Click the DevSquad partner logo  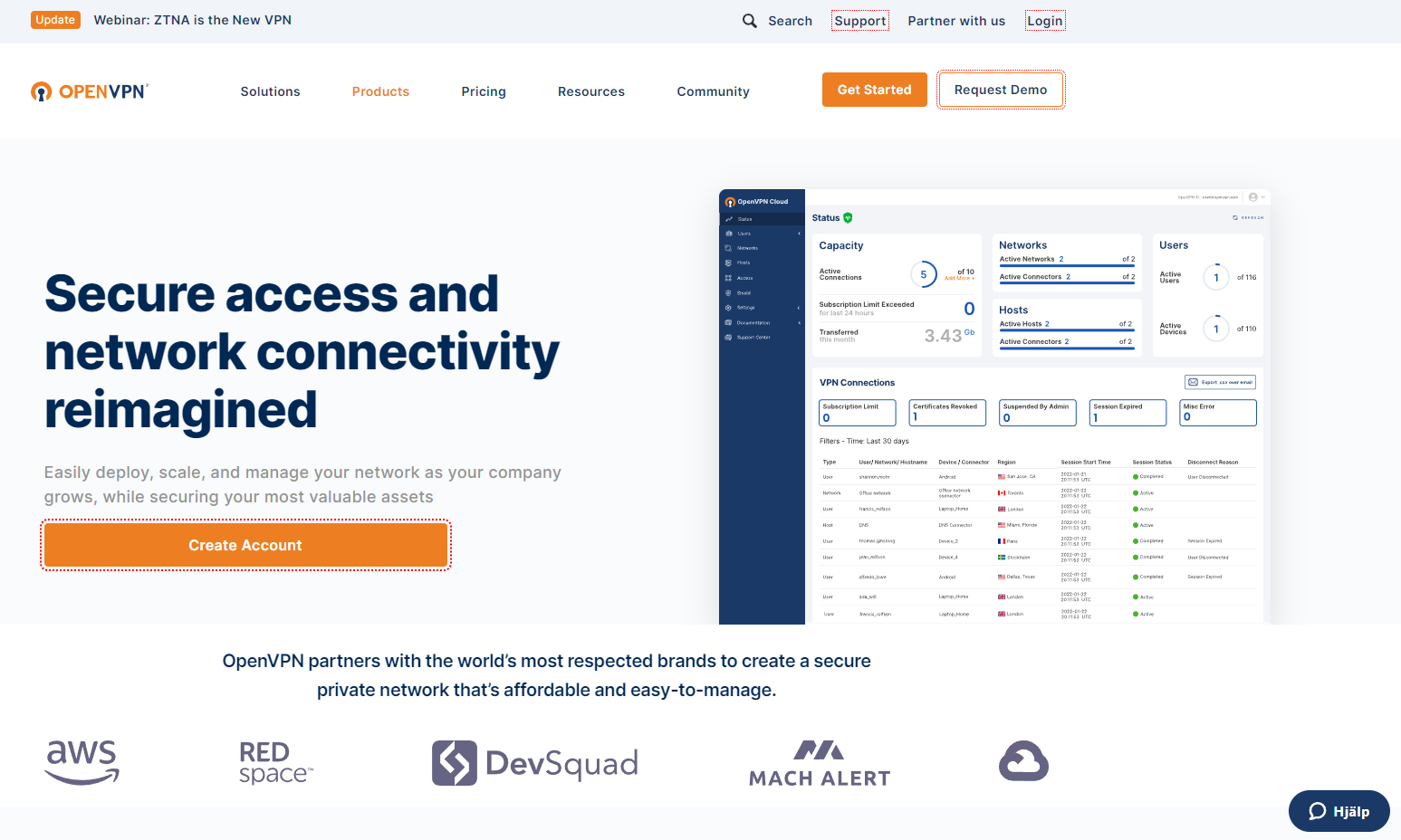click(535, 763)
